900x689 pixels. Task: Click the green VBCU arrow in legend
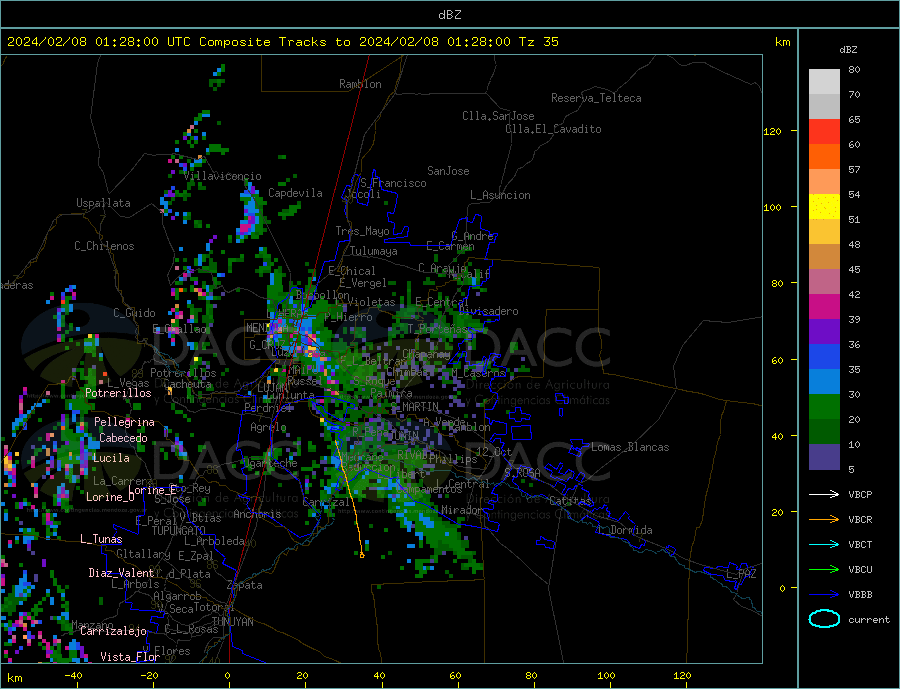824,570
